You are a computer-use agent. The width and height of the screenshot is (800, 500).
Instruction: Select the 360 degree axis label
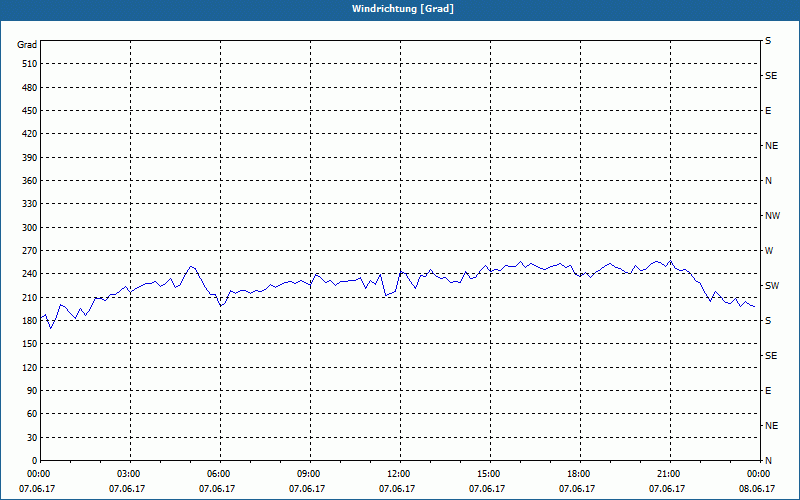pyautogui.click(x=30, y=181)
